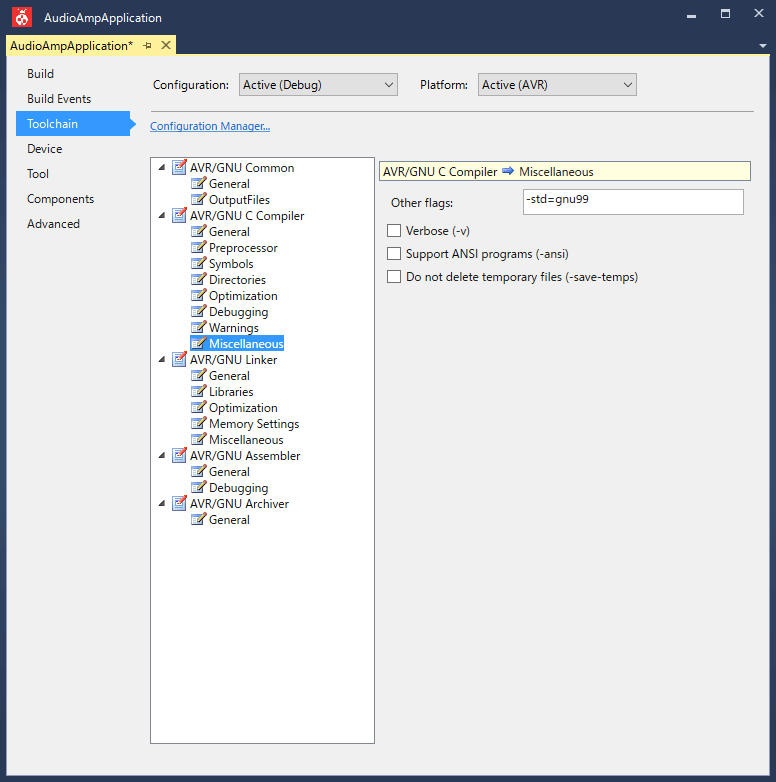This screenshot has height=782, width=776.
Task: Select General under AVR/GNU Common
Action: [x=229, y=184]
